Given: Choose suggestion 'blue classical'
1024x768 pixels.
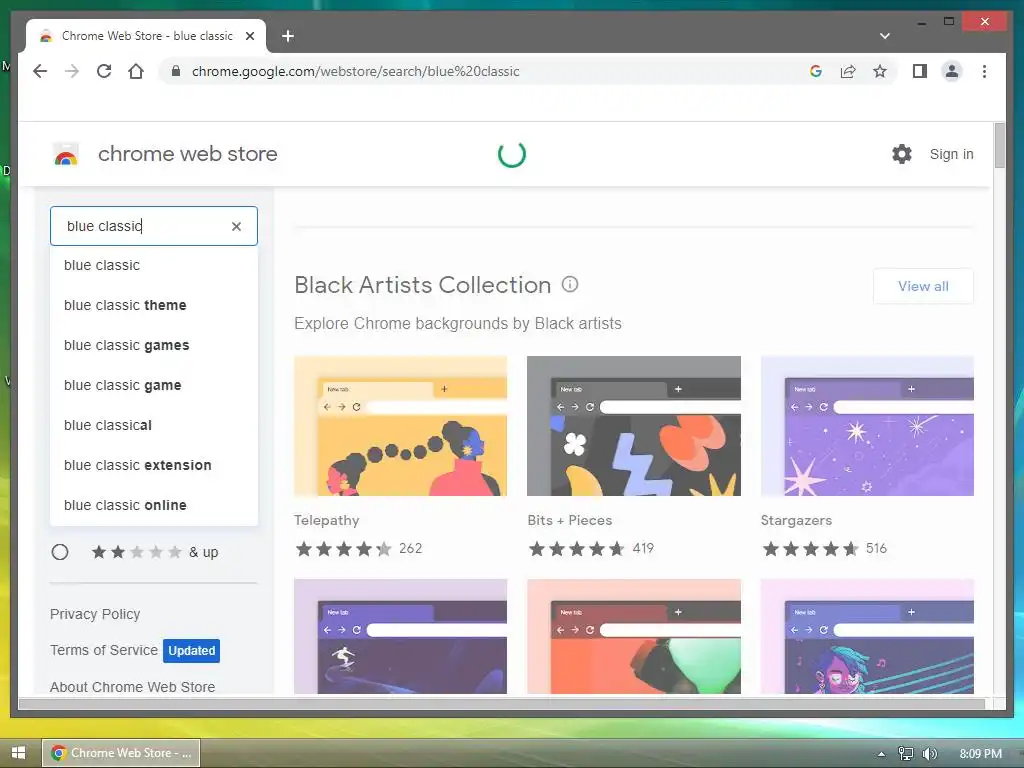Looking at the screenshot, I should coord(154,425).
